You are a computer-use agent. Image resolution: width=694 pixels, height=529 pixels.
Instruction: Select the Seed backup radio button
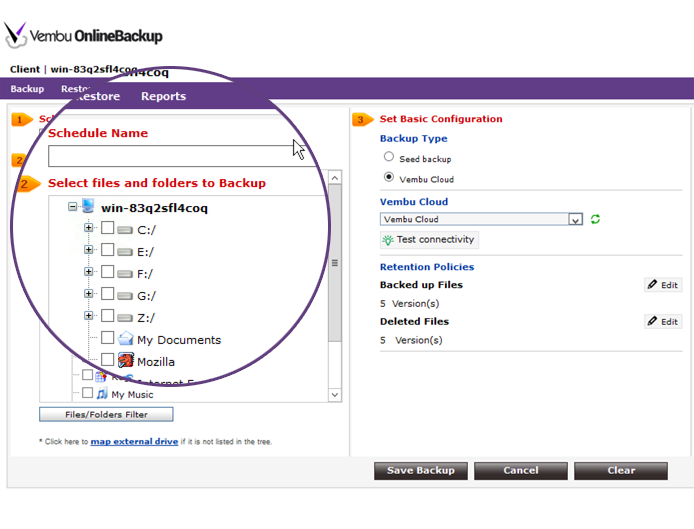[x=389, y=156]
